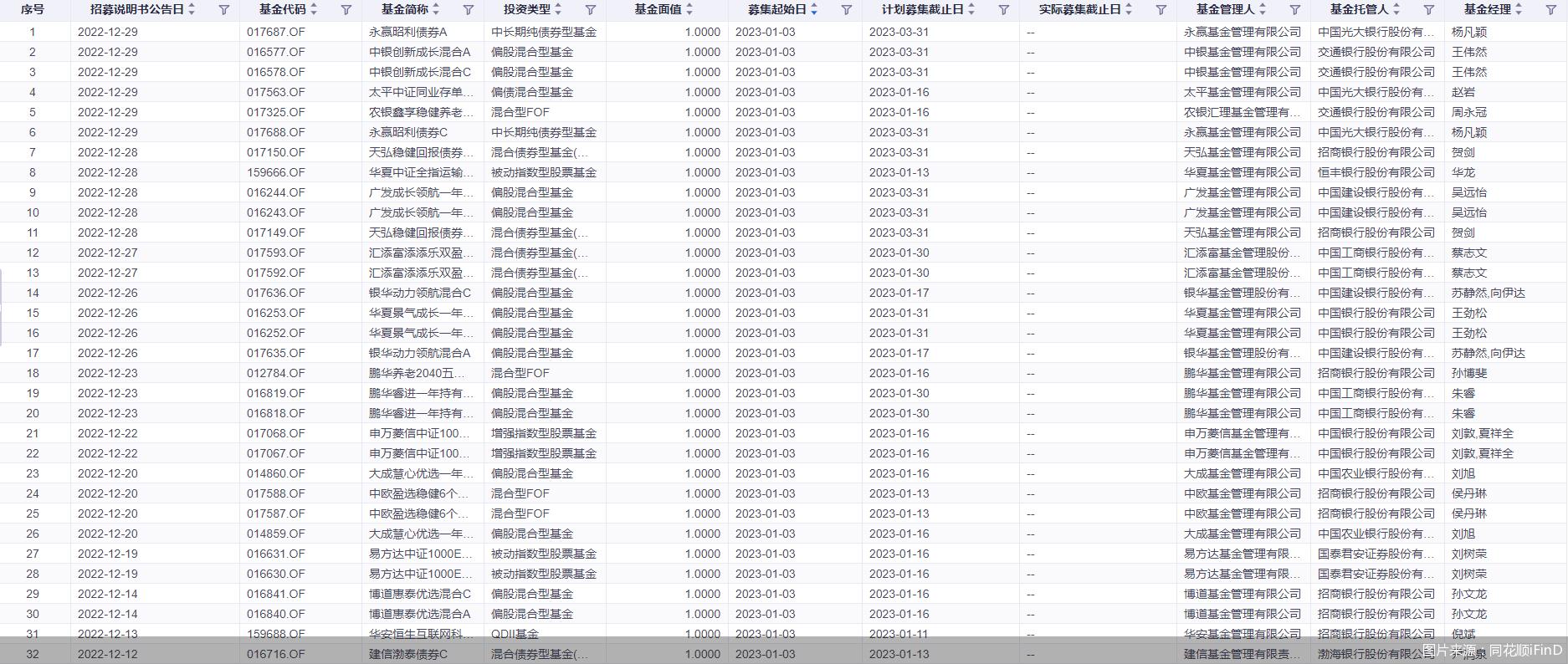Sort by 计划募集截止日 column arrows
This screenshot has width=1568, height=664.
tap(971, 9)
